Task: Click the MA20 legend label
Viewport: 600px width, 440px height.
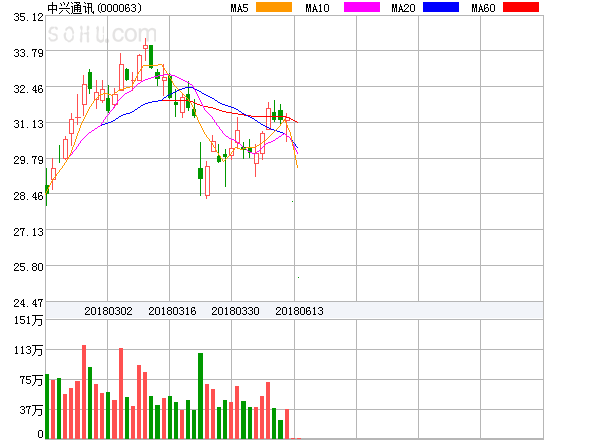Action: tap(403, 8)
